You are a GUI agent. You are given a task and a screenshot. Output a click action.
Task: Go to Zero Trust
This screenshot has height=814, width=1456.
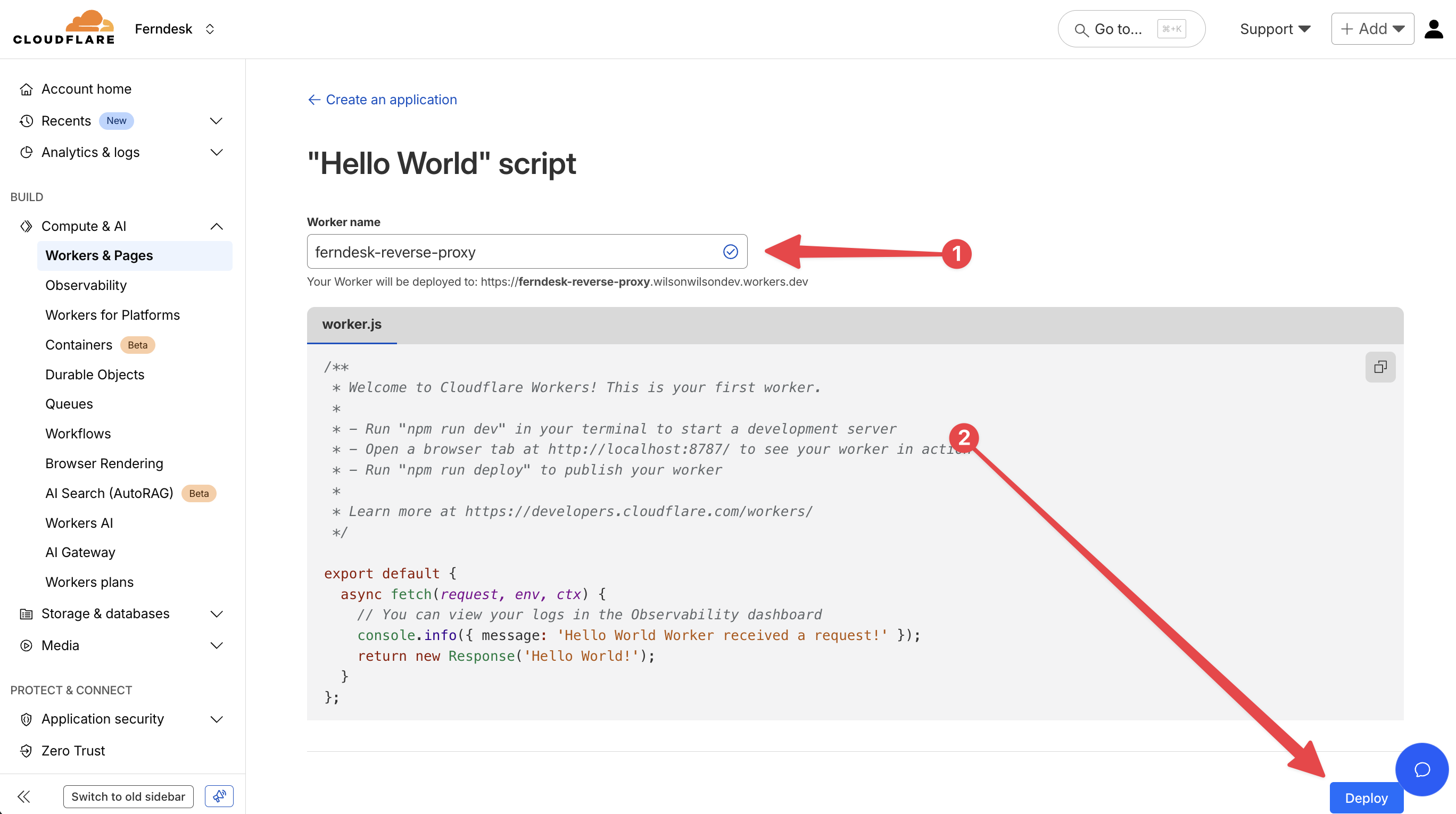point(73,751)
